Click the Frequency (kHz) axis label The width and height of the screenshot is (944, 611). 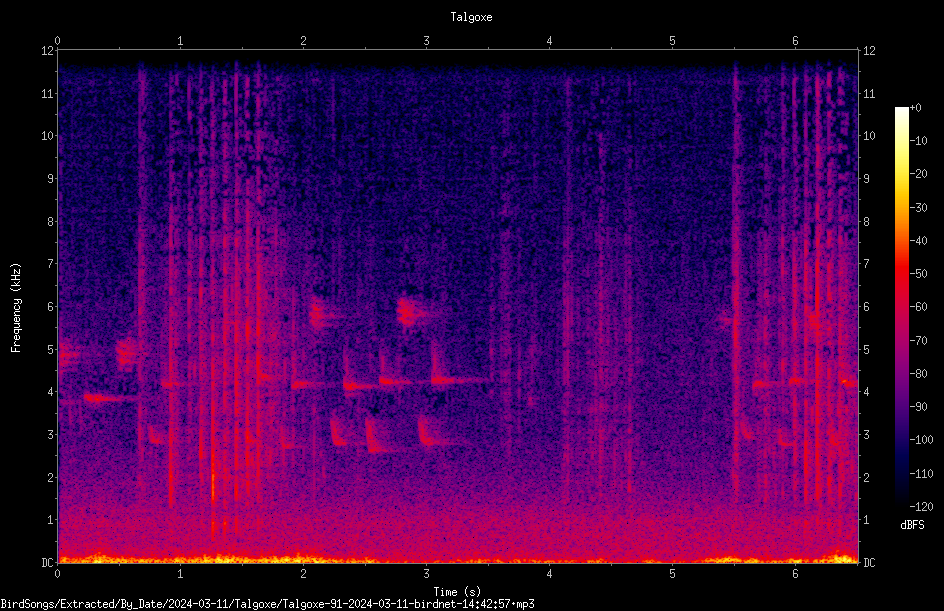coord(16,308)
